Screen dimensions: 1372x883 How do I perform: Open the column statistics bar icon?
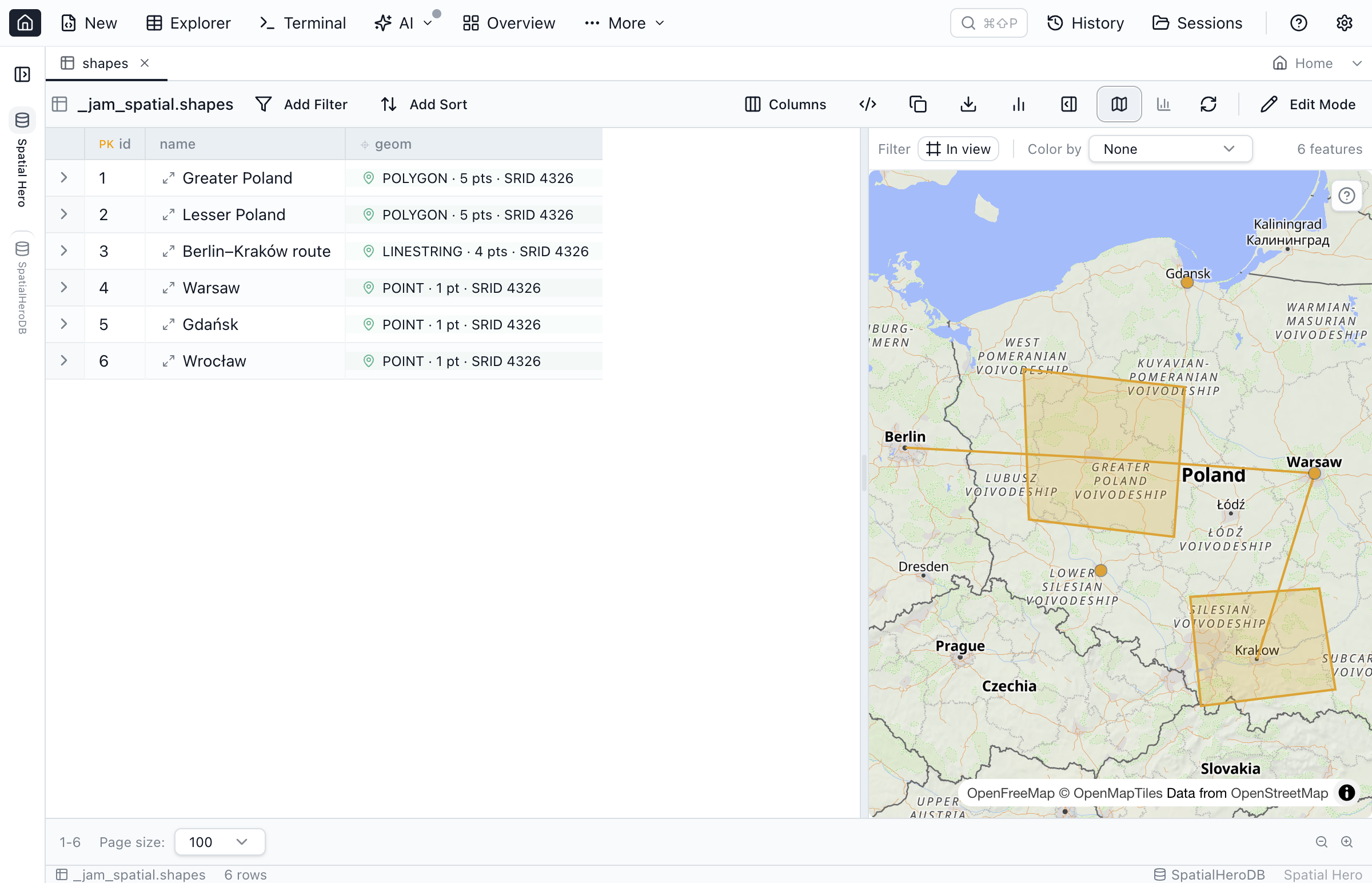1018,104
